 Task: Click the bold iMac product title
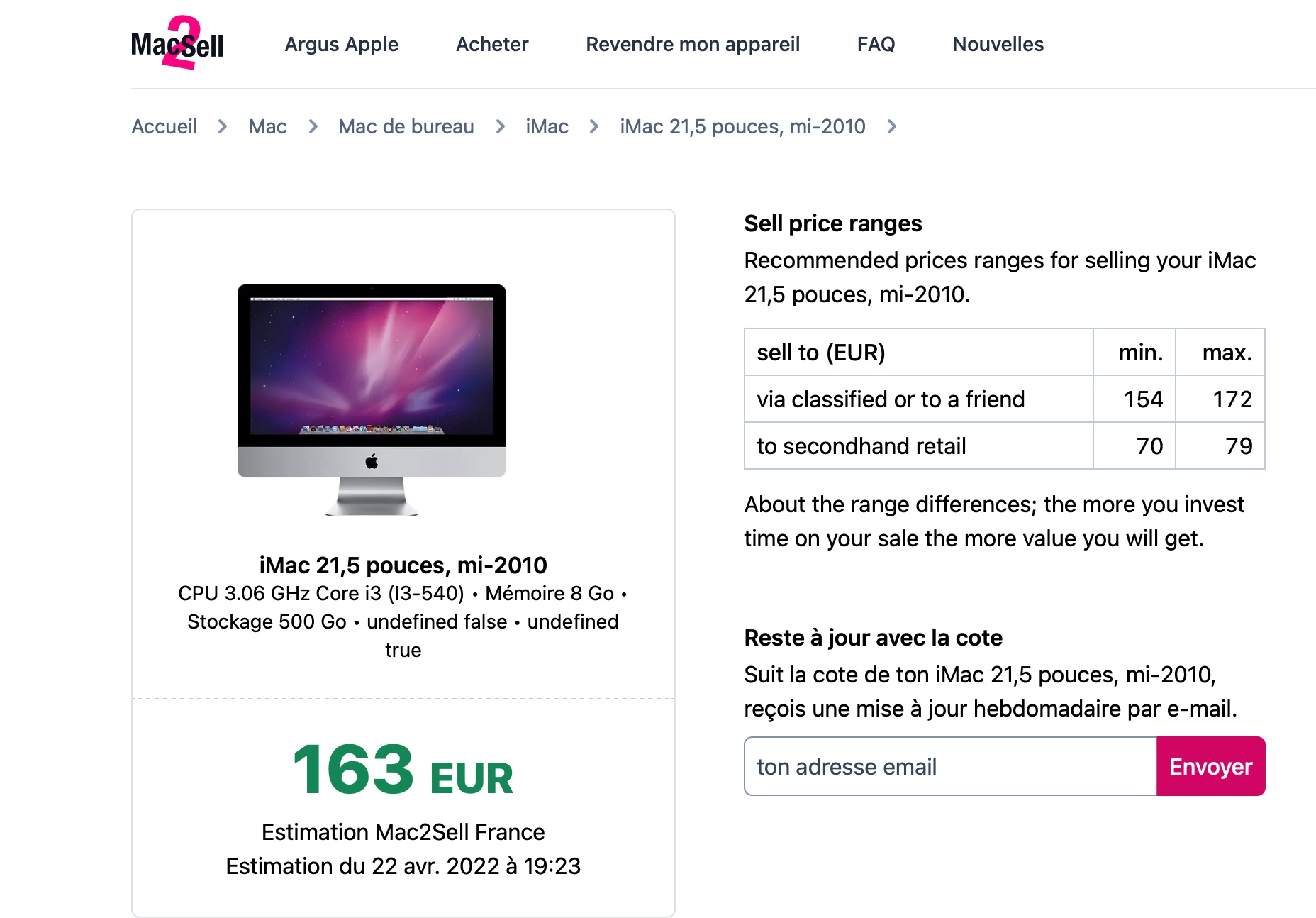pos(403,565)
